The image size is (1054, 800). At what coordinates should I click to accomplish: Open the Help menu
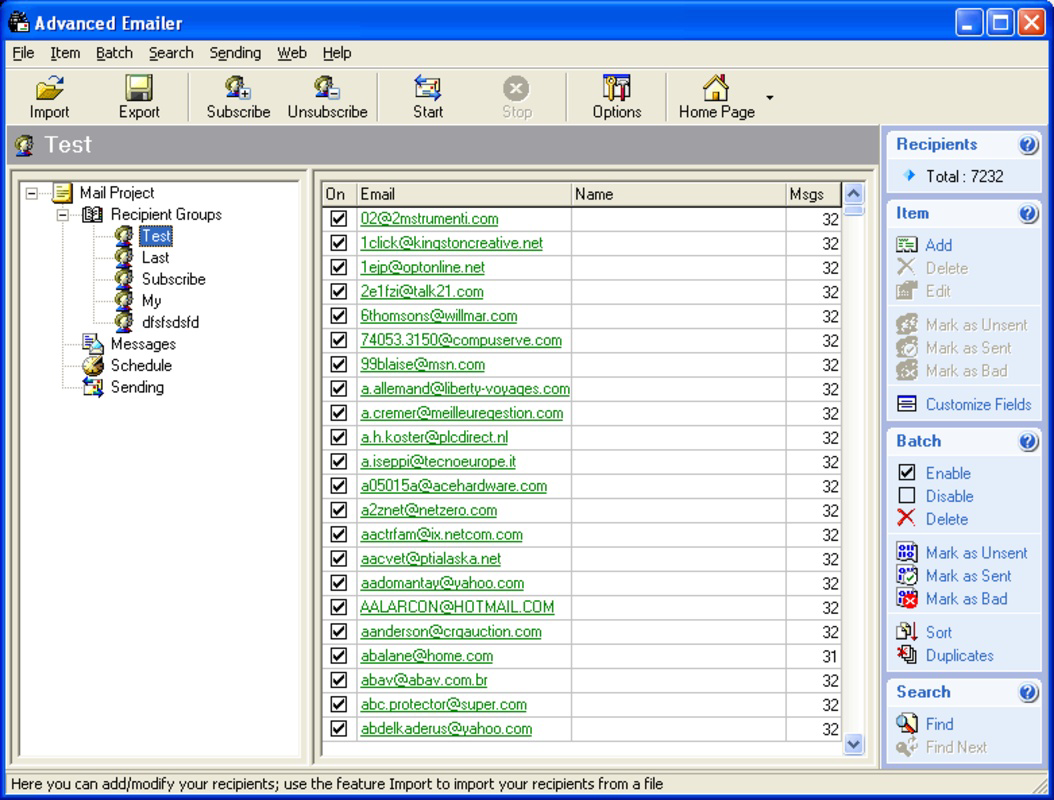[x=337, y=52]
